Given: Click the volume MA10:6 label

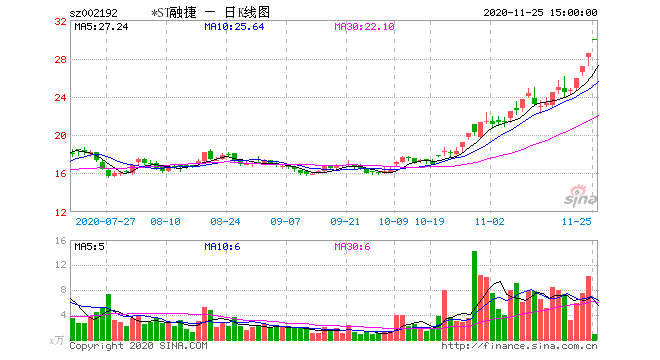Looking at the screenshot, I should [x=222, y=246].
